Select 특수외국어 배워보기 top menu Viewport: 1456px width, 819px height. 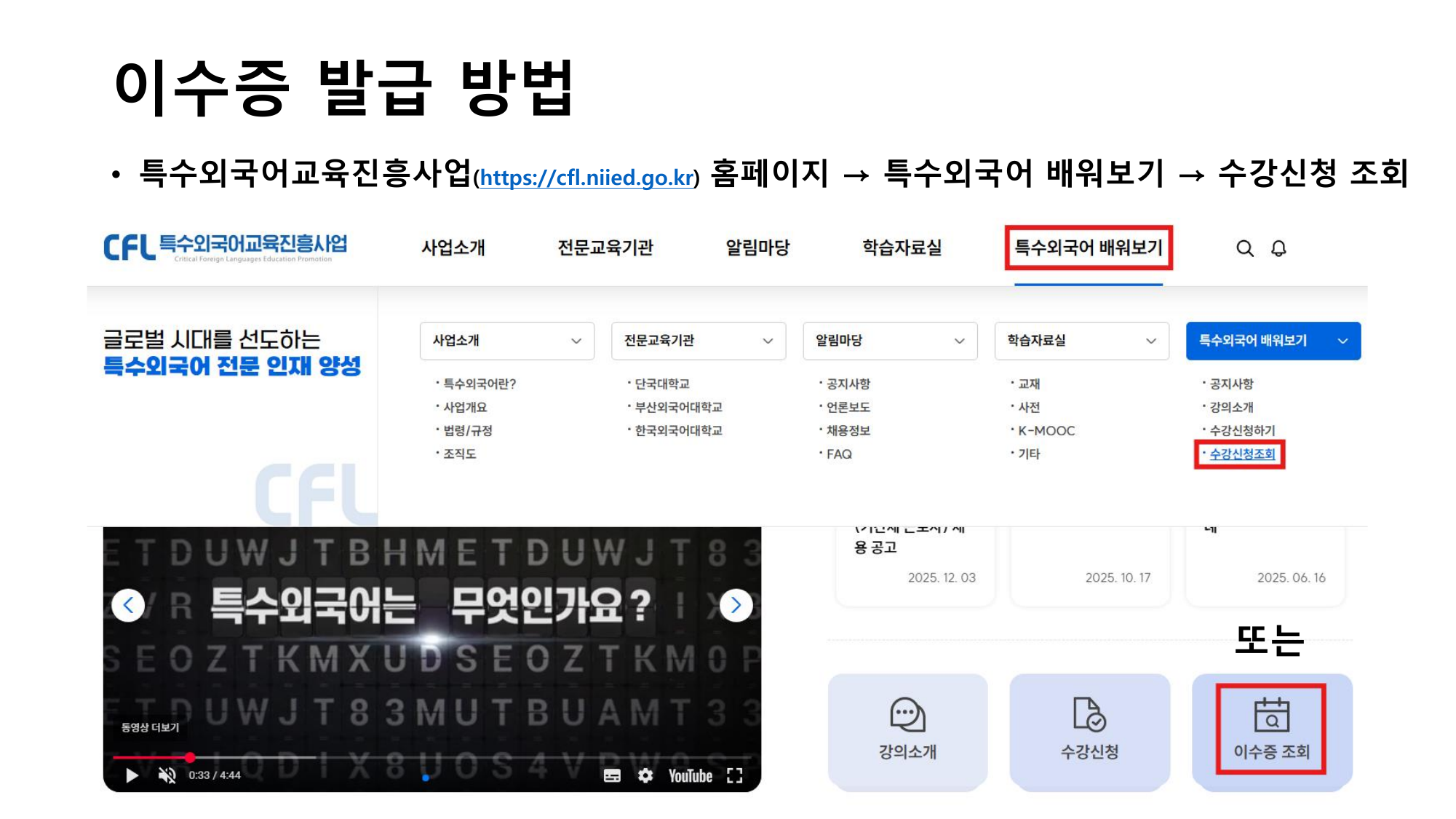pyautogui.click(x=1089, y=248)
